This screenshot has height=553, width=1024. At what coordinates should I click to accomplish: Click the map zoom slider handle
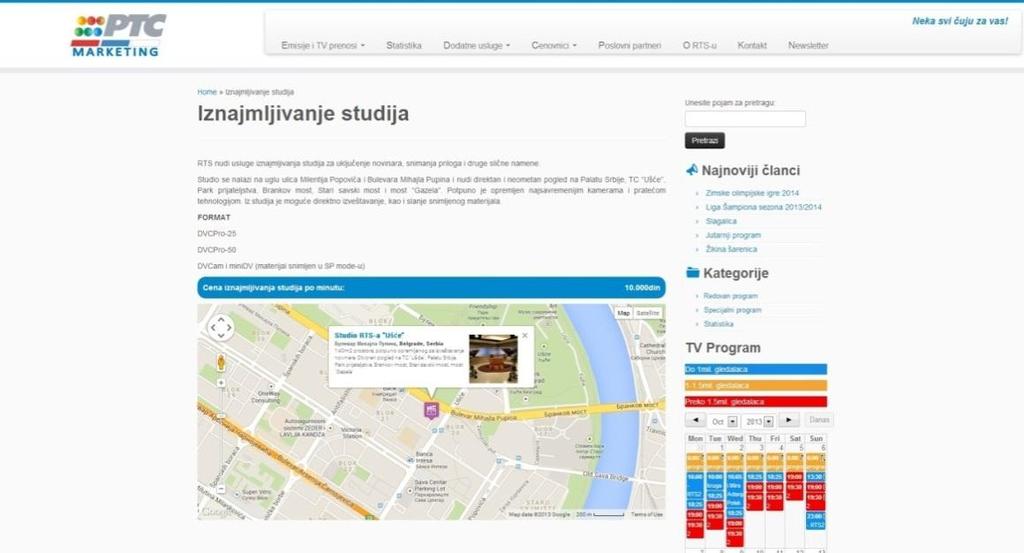221,415
